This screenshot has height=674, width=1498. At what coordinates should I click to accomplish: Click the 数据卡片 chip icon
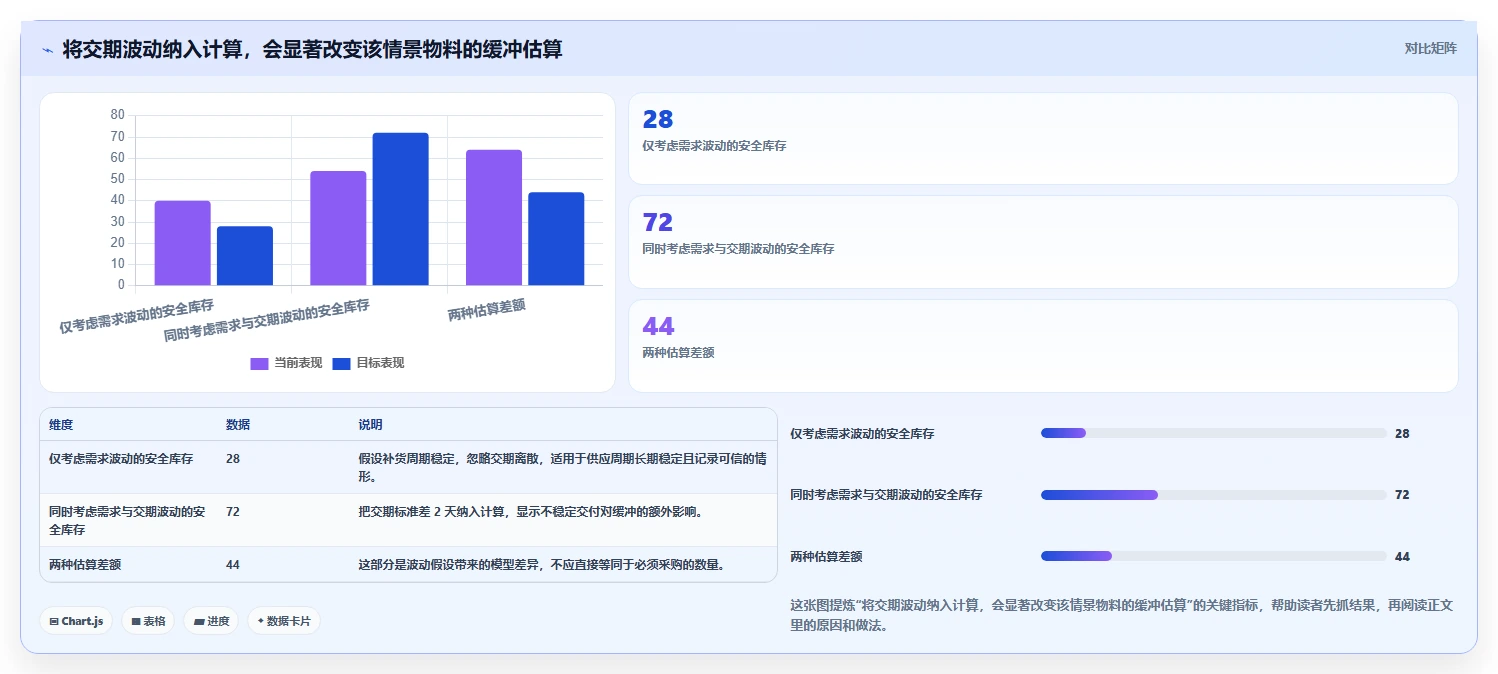261,621
